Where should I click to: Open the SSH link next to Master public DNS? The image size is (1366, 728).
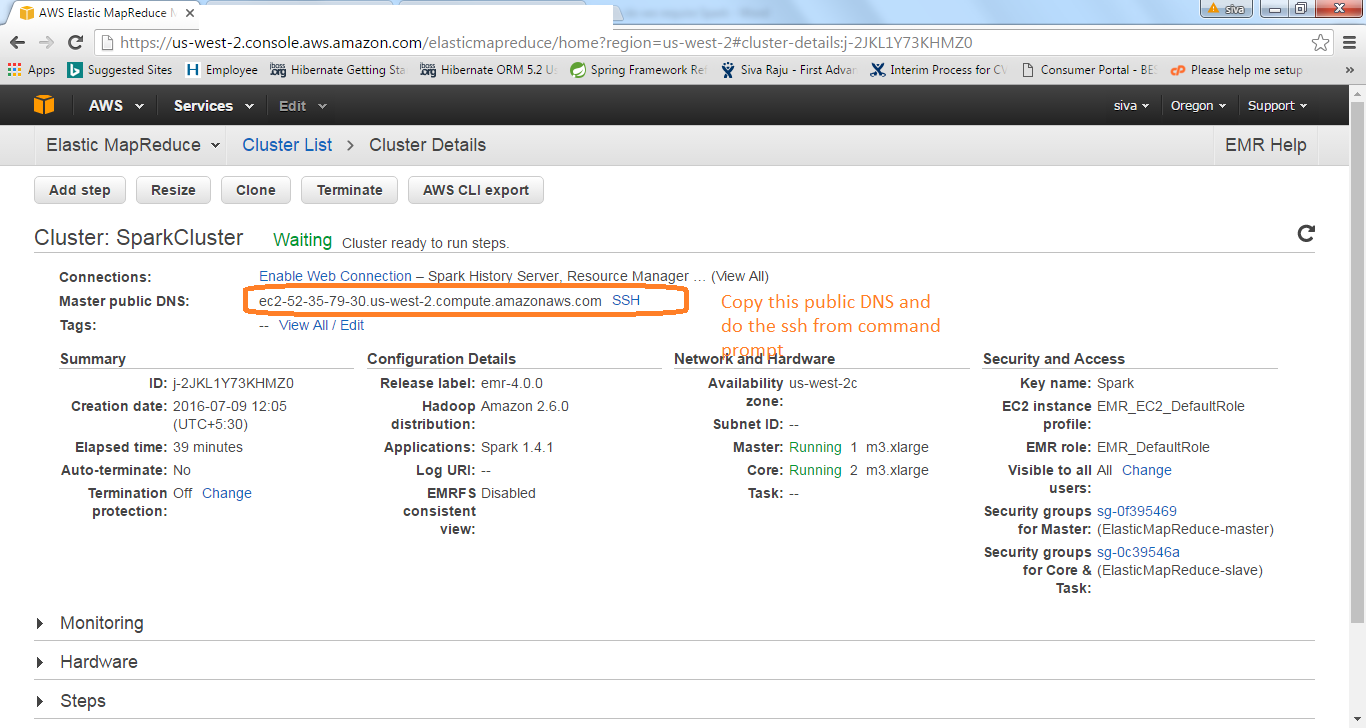625,299
